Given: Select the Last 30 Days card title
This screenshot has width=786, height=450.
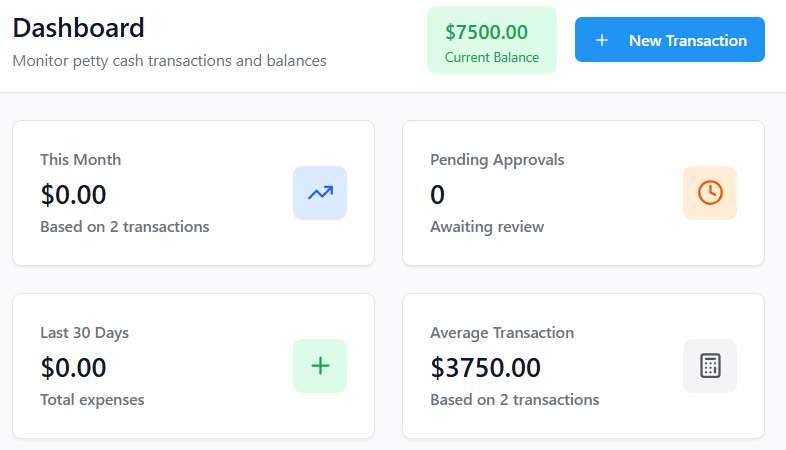Looking at the screenshot, I should click(x=84, y=333).
